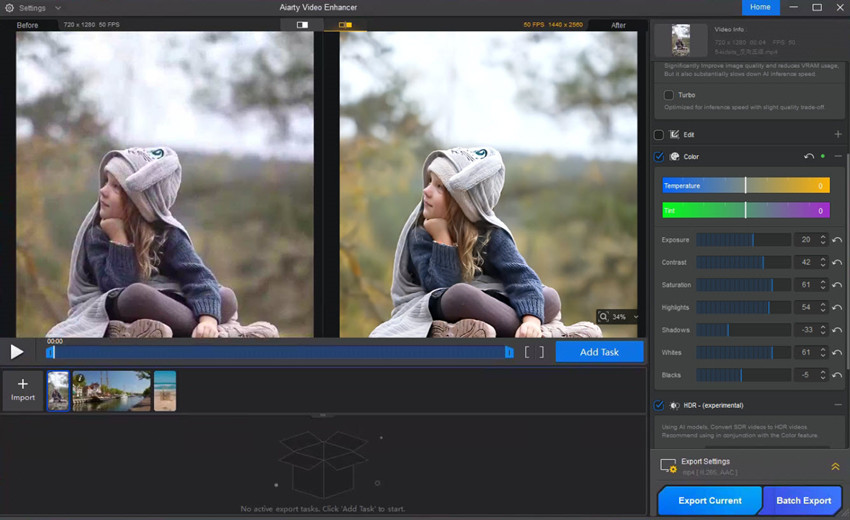Open the Export Settings monitor icon

(668, 466)
